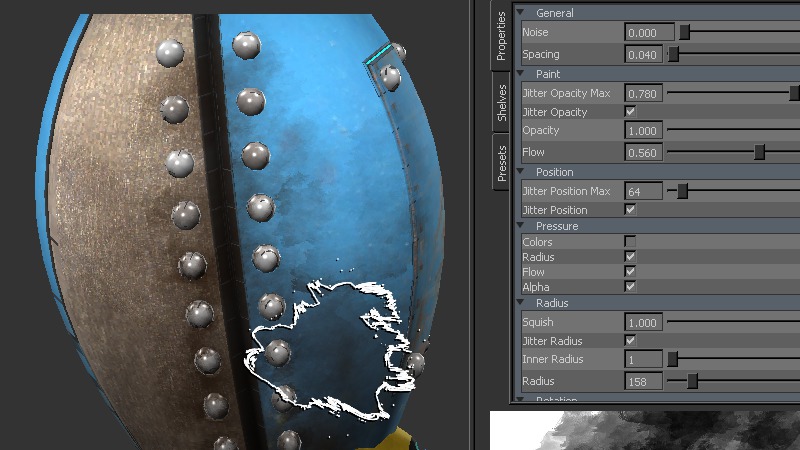This screenshot has width=800, height=450.
Task: Collapse the General section
Action: [520, 12]
